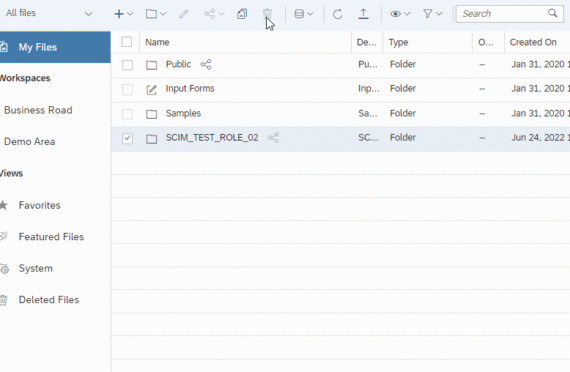Expand the arrow beside the folder icon
Image resolution: width=570 pixels, height=372 pixels.
[x=163, y=14]
